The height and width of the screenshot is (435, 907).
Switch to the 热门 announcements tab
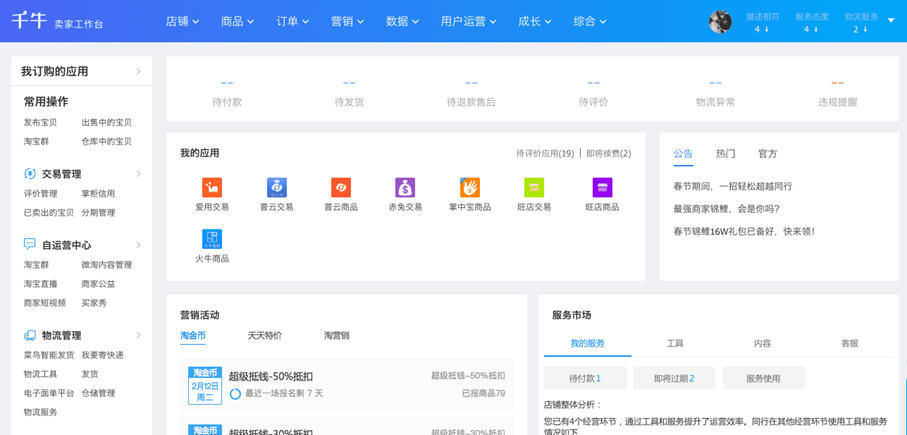coord(725,154)
